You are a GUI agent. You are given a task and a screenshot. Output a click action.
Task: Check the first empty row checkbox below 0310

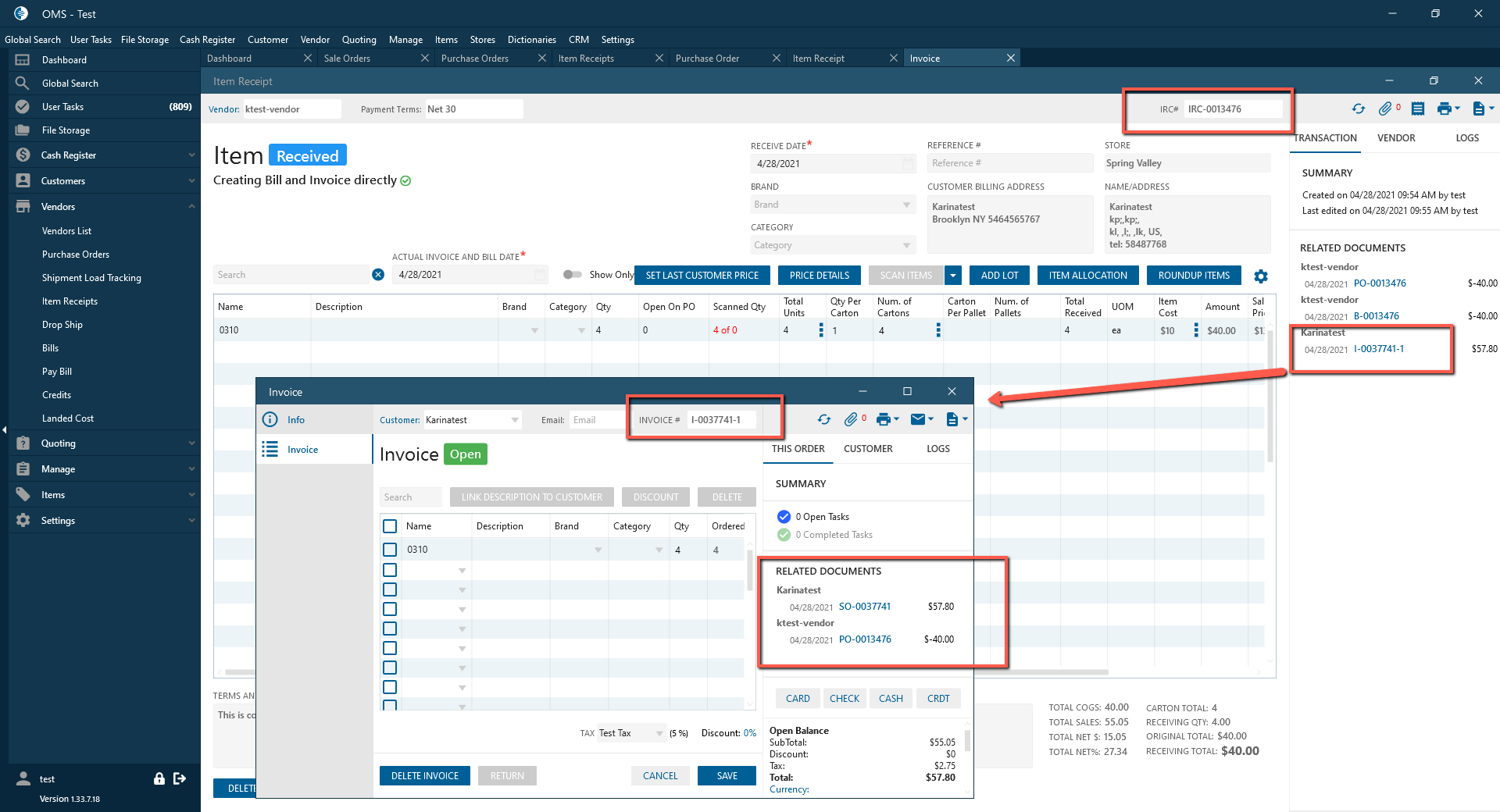[390, 570]
